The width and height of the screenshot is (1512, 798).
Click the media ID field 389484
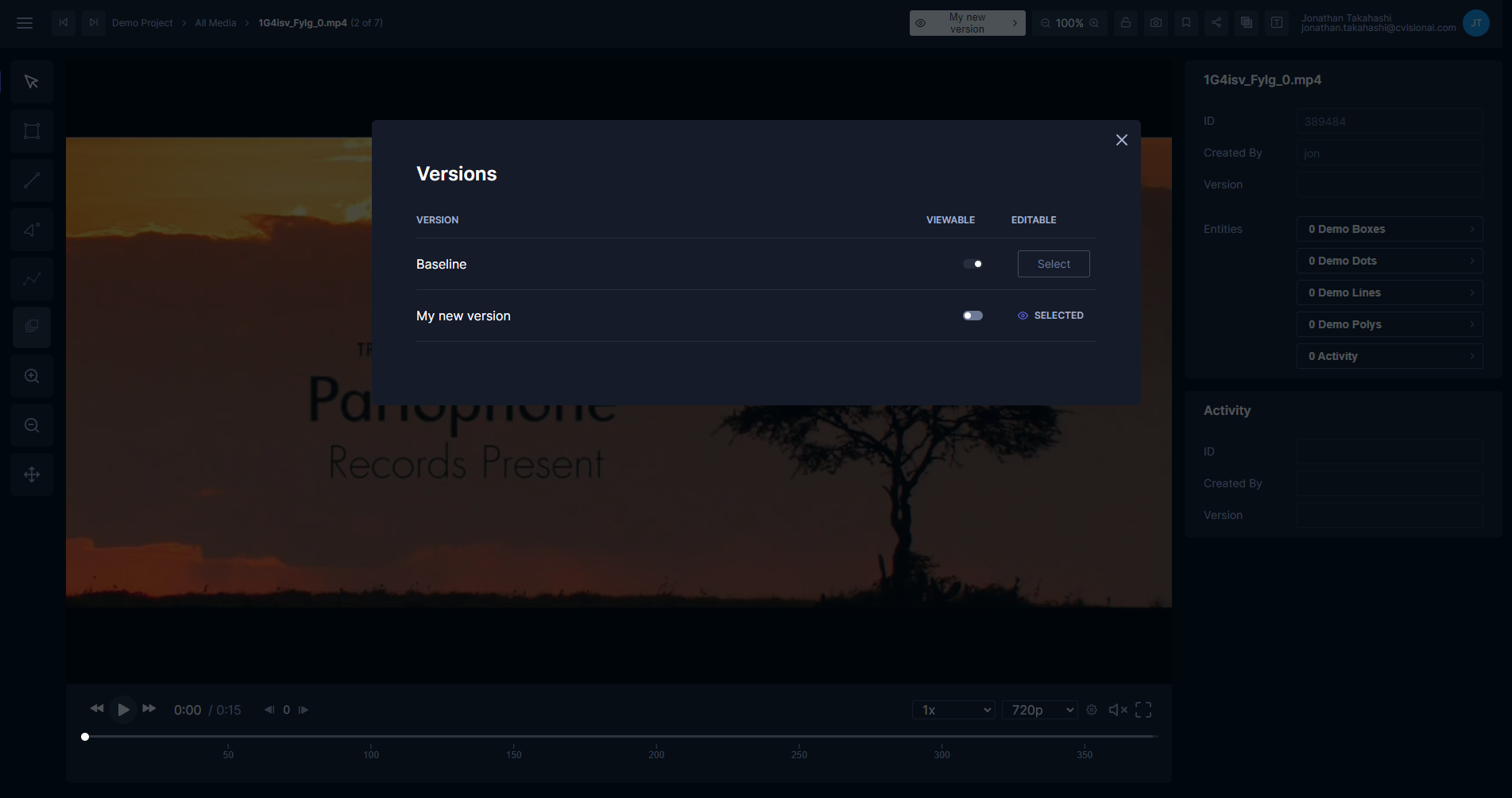(x=1390, y=122)
